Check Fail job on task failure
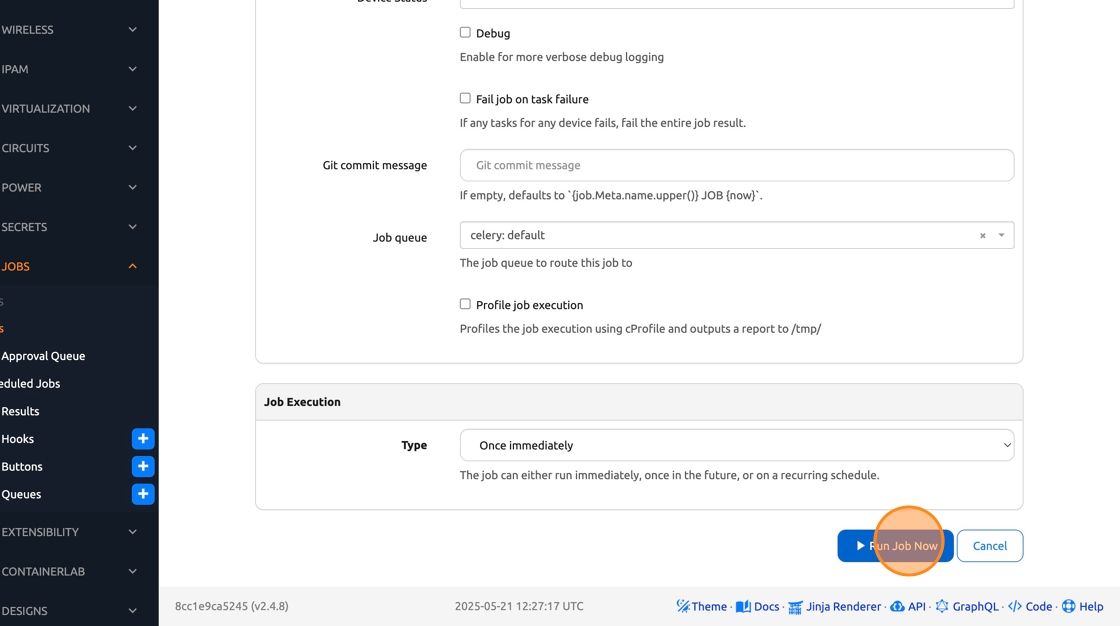This screenshot has width=1120, height=626. [465, 99]
